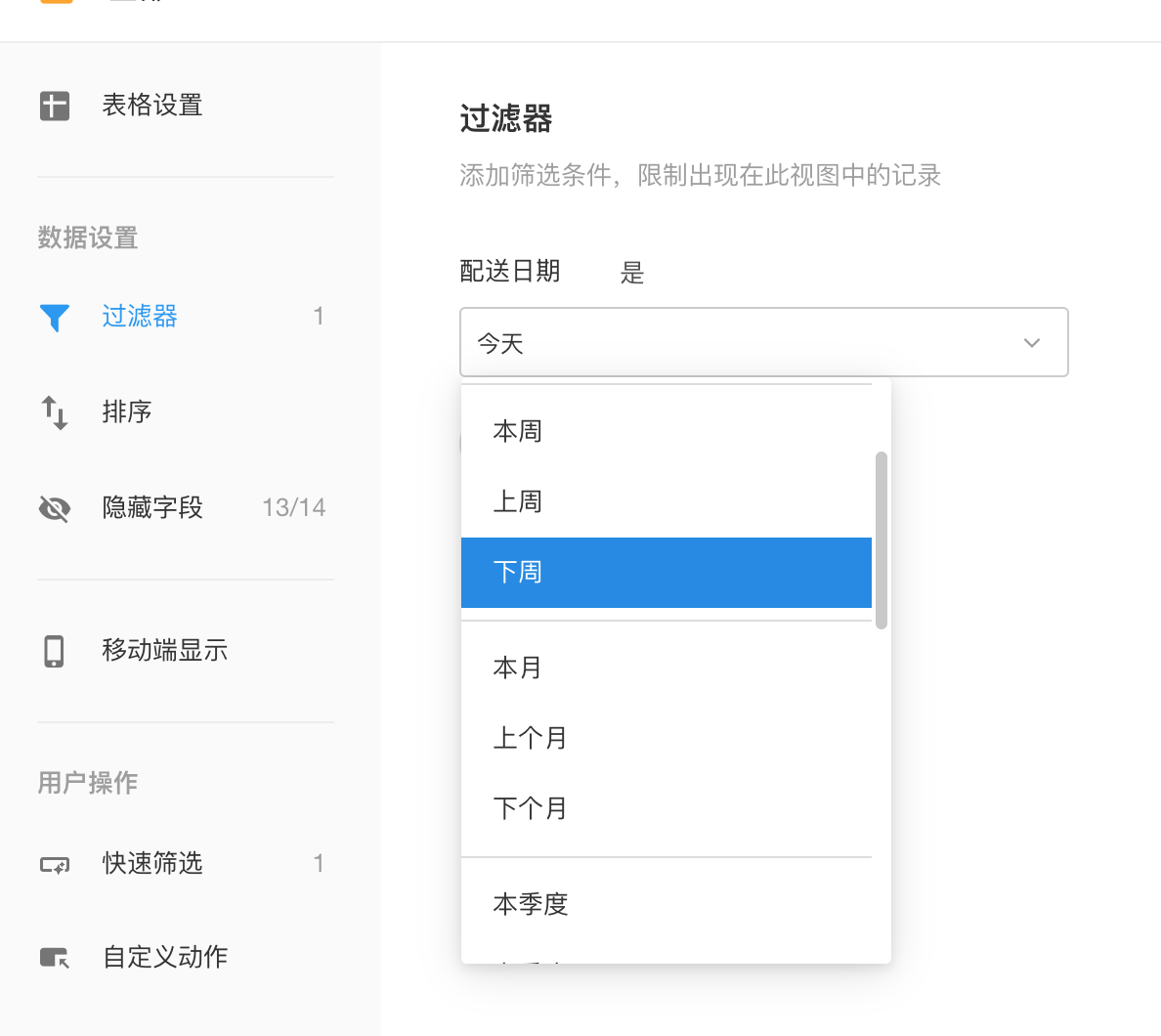Click the filter count badge next to 过滤器
This screenshot has height=1036, width=1161.
point(319,316)
